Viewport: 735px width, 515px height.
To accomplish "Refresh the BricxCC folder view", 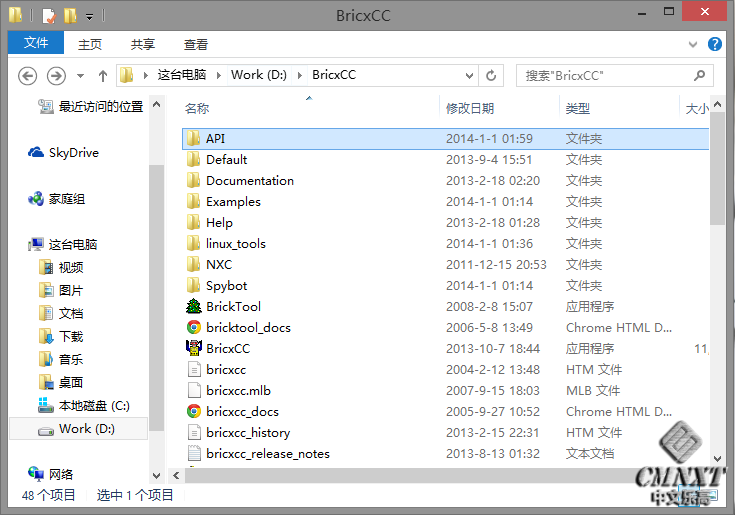I will (x=491, y=75).
